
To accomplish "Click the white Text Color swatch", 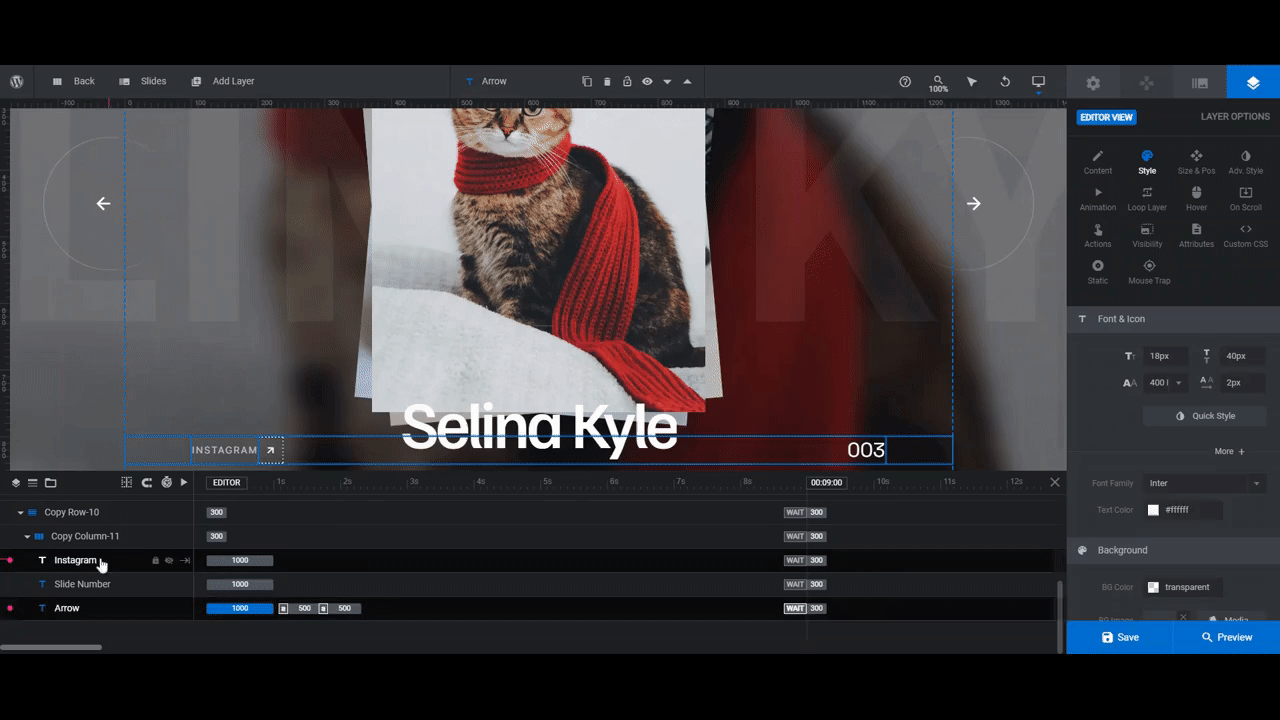I will point(1153,510).
